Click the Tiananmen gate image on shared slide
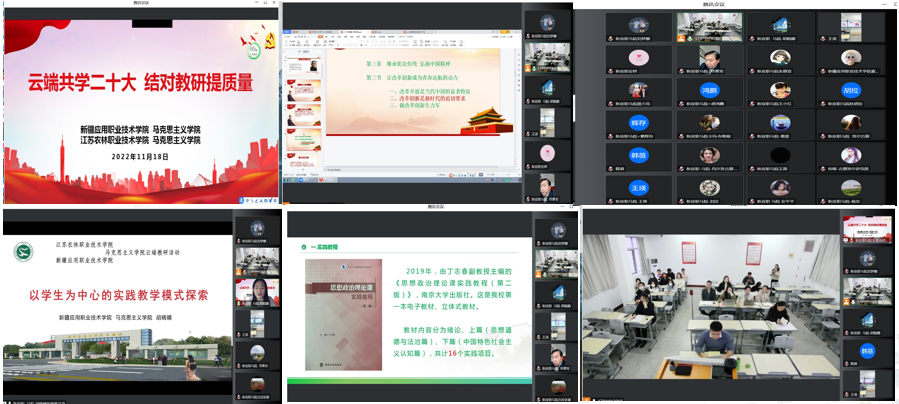The width and height of the screenshot is (899, 404). point(486,120)
